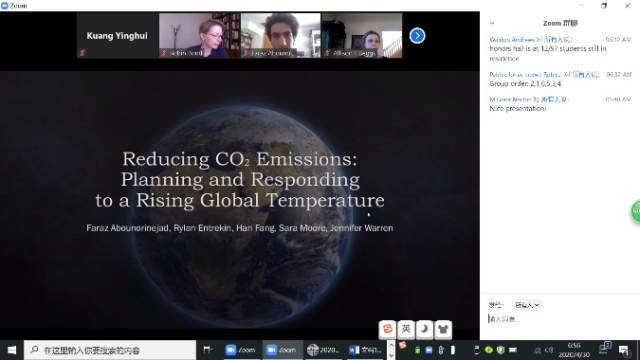Image resolution: width=640 pixels, height=360 pixels.
Task: Open the 2020 browser taskbar item
Action: pyautogui.click(x=323, y=350)
